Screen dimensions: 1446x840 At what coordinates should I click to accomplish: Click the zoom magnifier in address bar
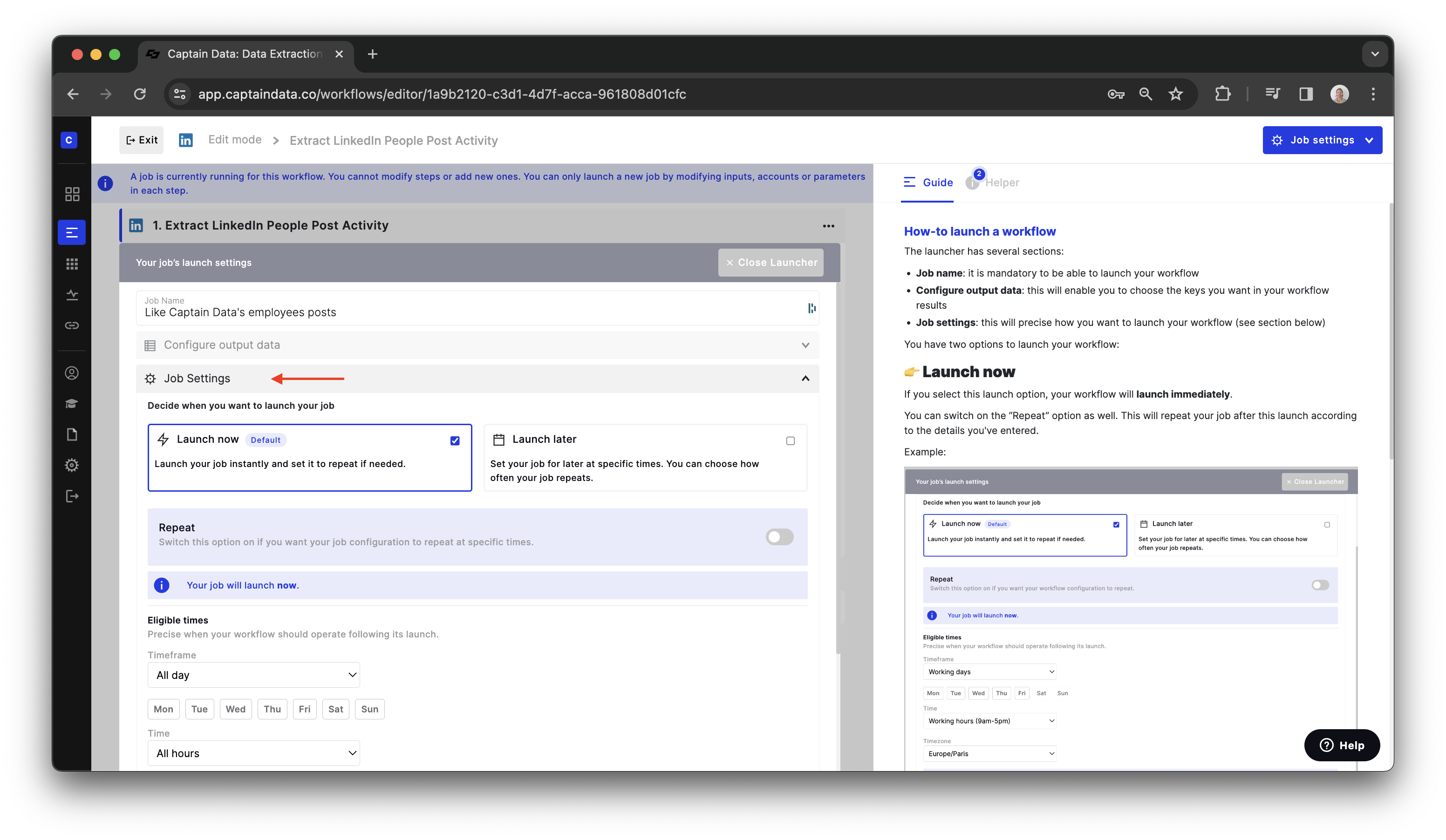pos(1146,94)
